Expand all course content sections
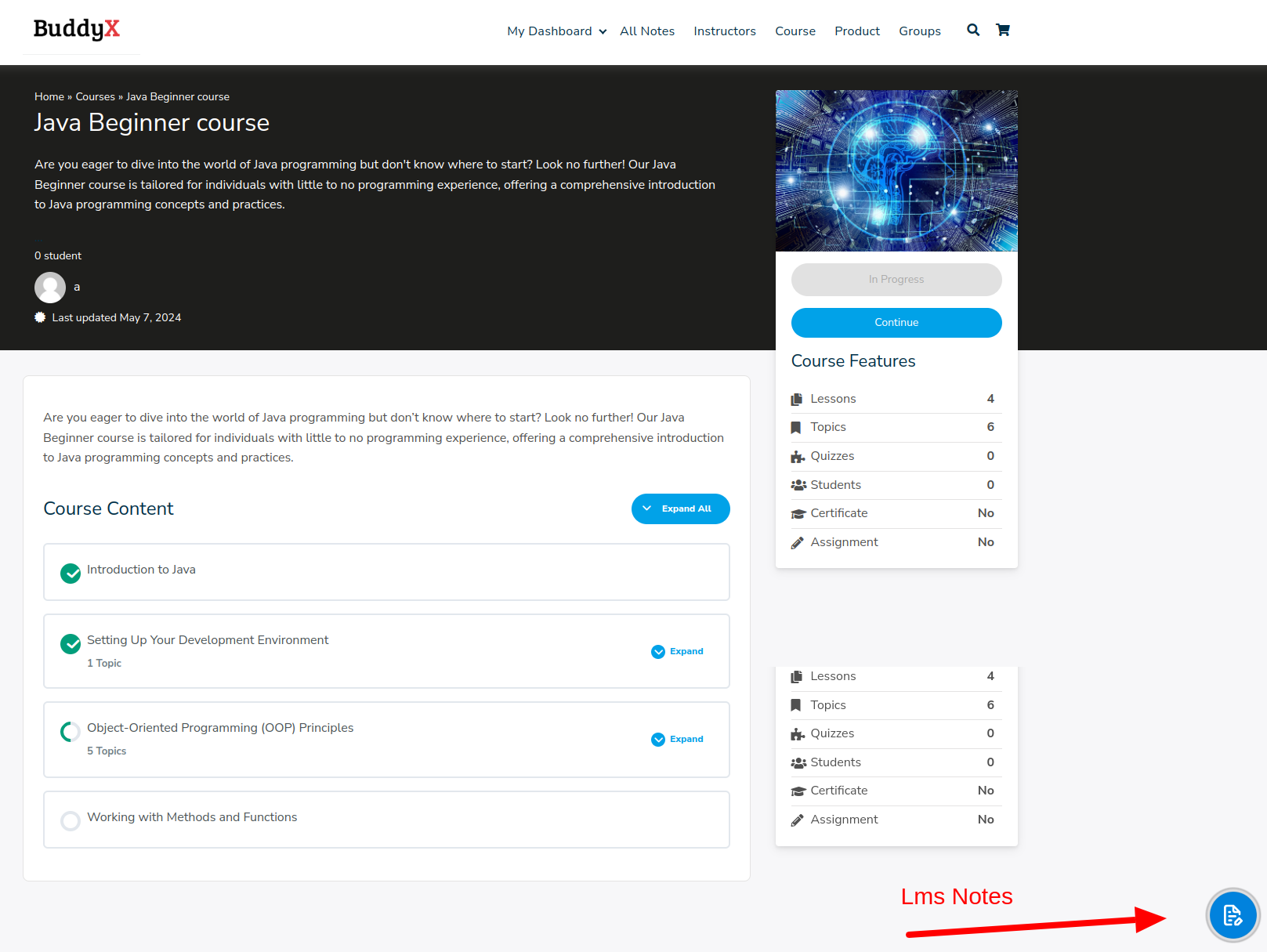1267x952 pixels. [680, 509]
